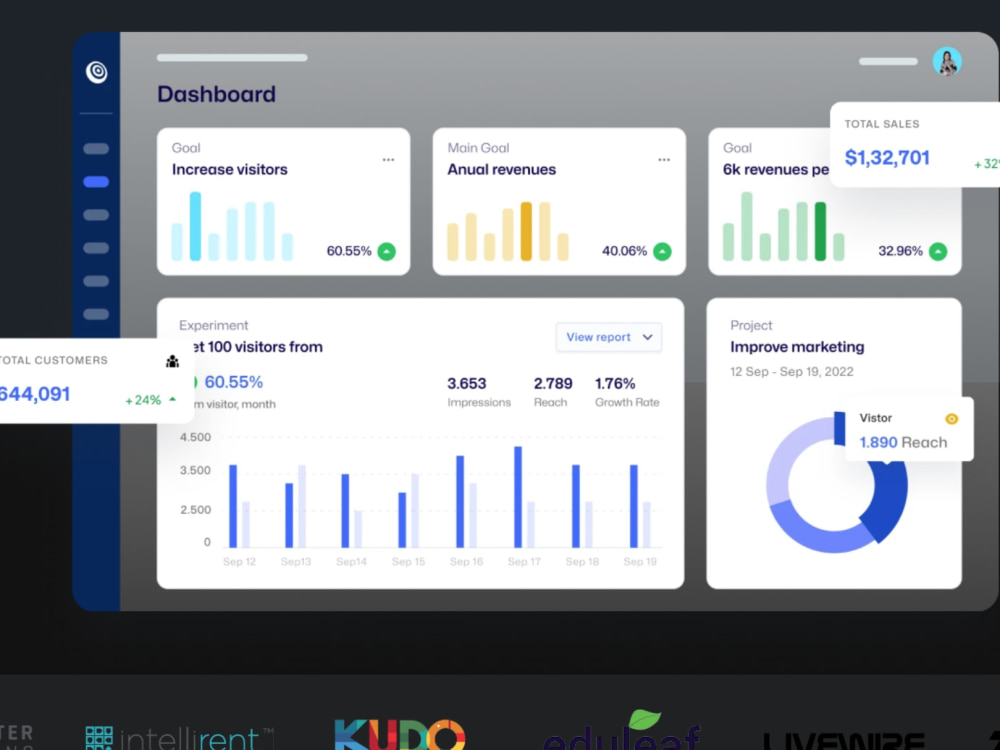Image resolution: width=1000 pixels, height=750 pixels.
Task: Click the KUDO logo
Action: pos(400,734)
